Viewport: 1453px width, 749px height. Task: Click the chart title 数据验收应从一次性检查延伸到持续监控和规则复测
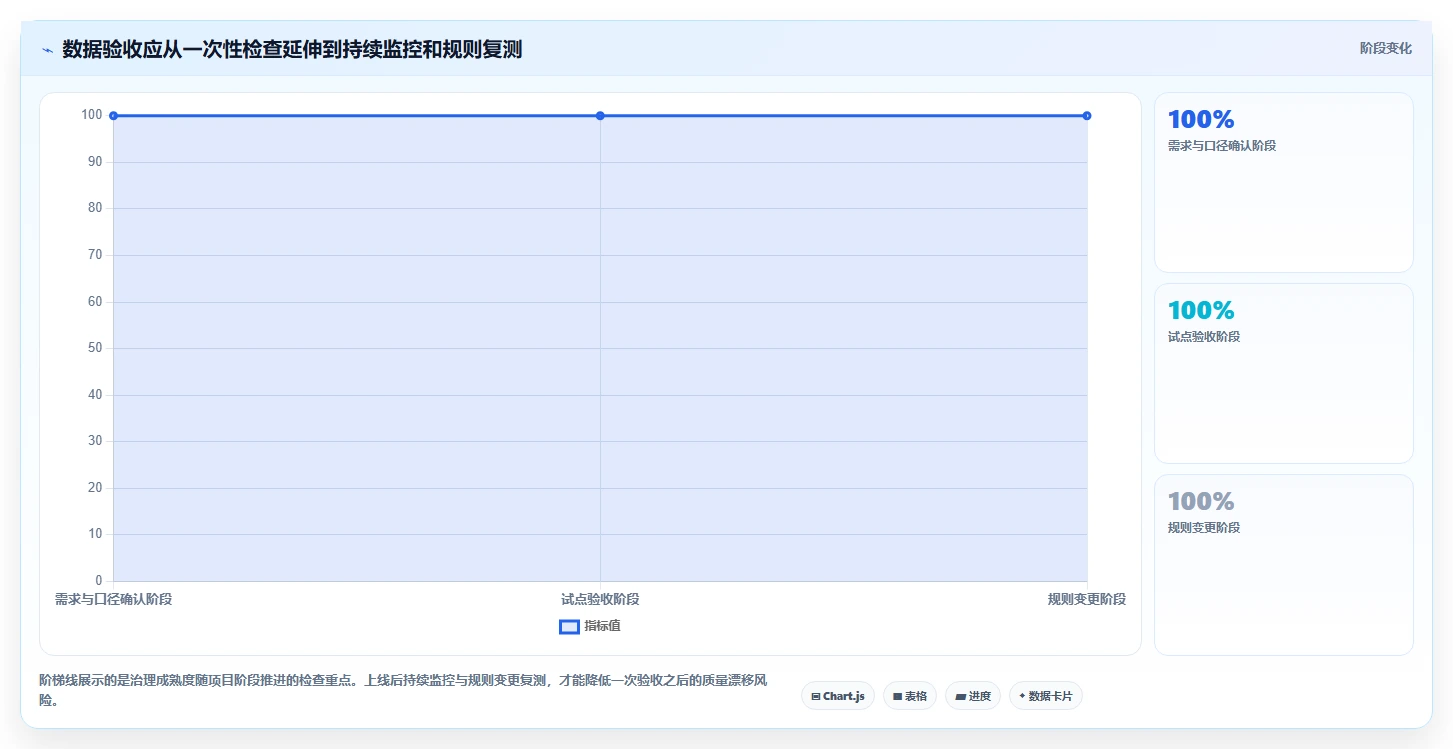tap(292, 50)
